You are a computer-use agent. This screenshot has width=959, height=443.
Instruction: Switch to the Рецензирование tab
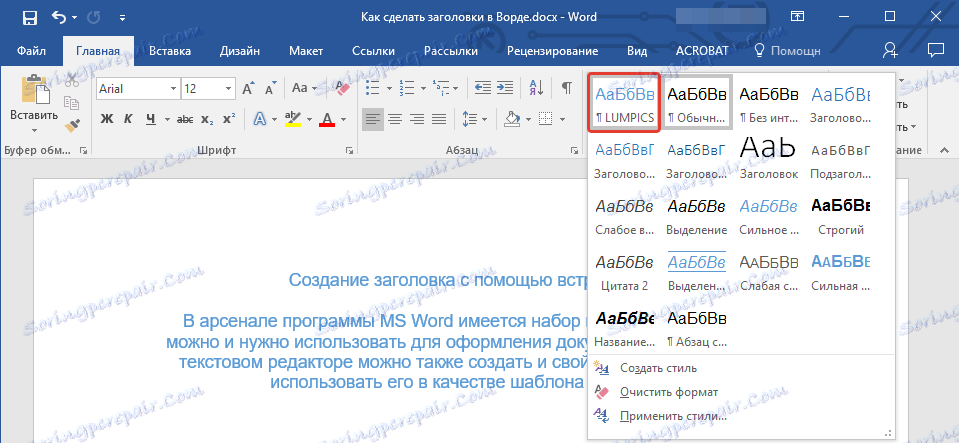coord(552,51)
